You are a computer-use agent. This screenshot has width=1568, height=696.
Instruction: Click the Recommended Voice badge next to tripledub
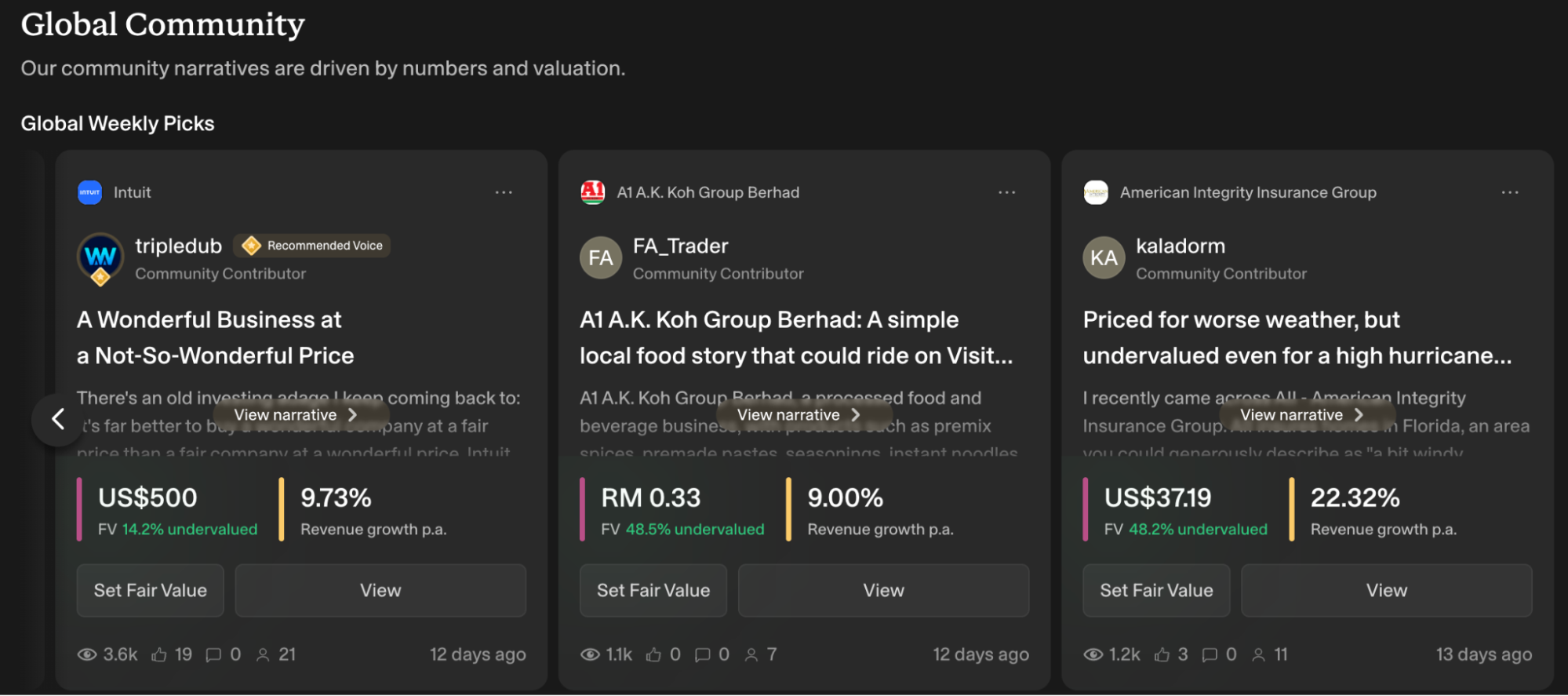[x=315, y=246]
